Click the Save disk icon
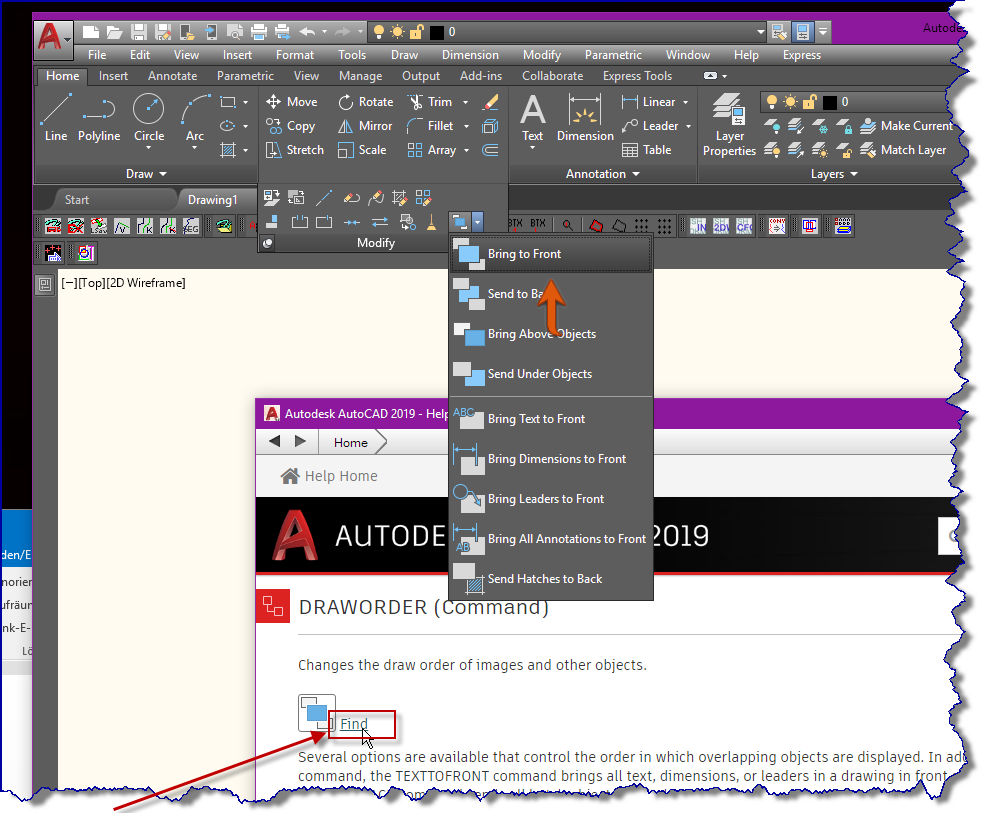The height and width of the screenshot is (813, 982). pyautogui.click(x=138, y=32)
